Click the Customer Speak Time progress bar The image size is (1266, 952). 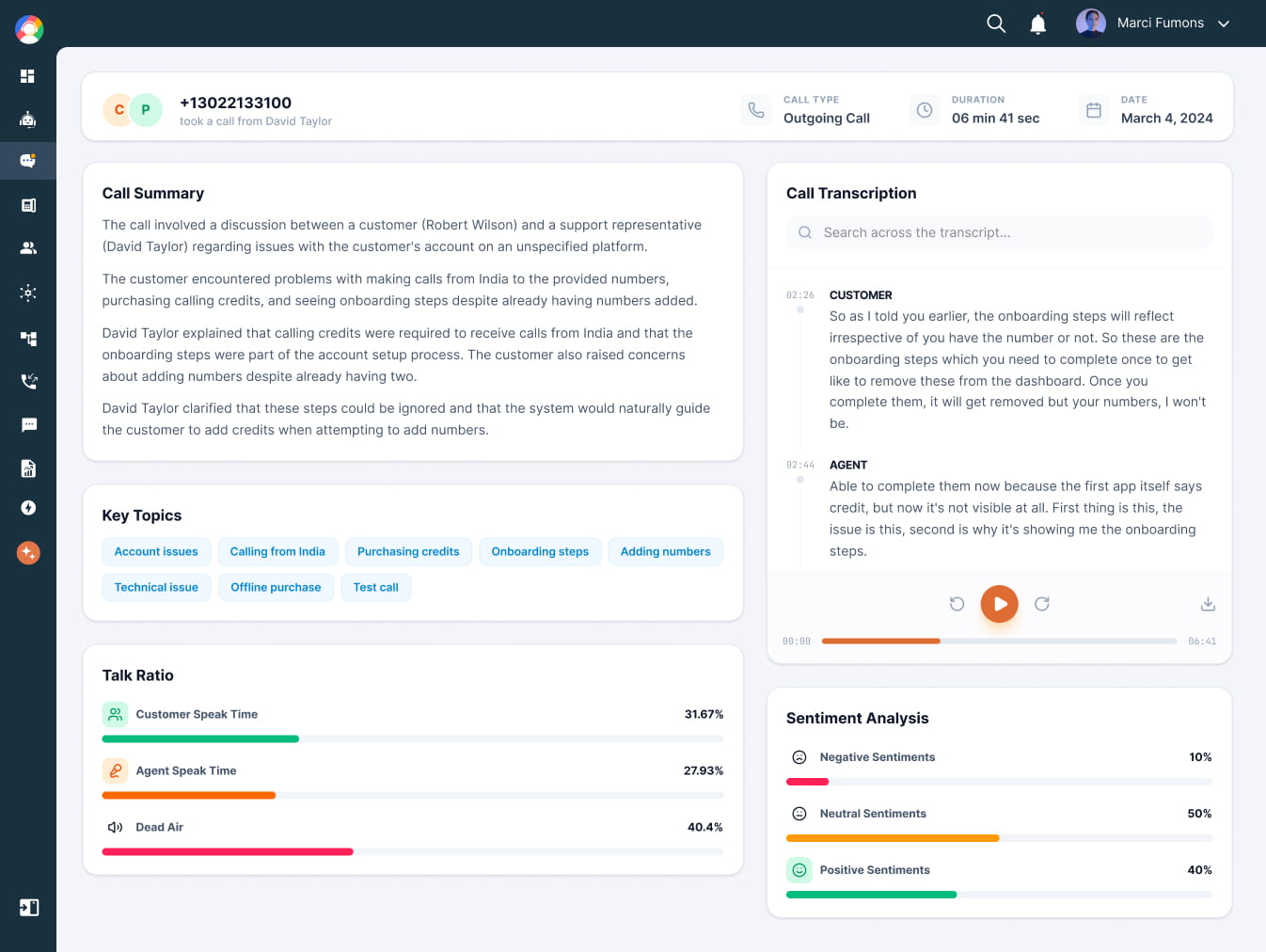(413, 738)
